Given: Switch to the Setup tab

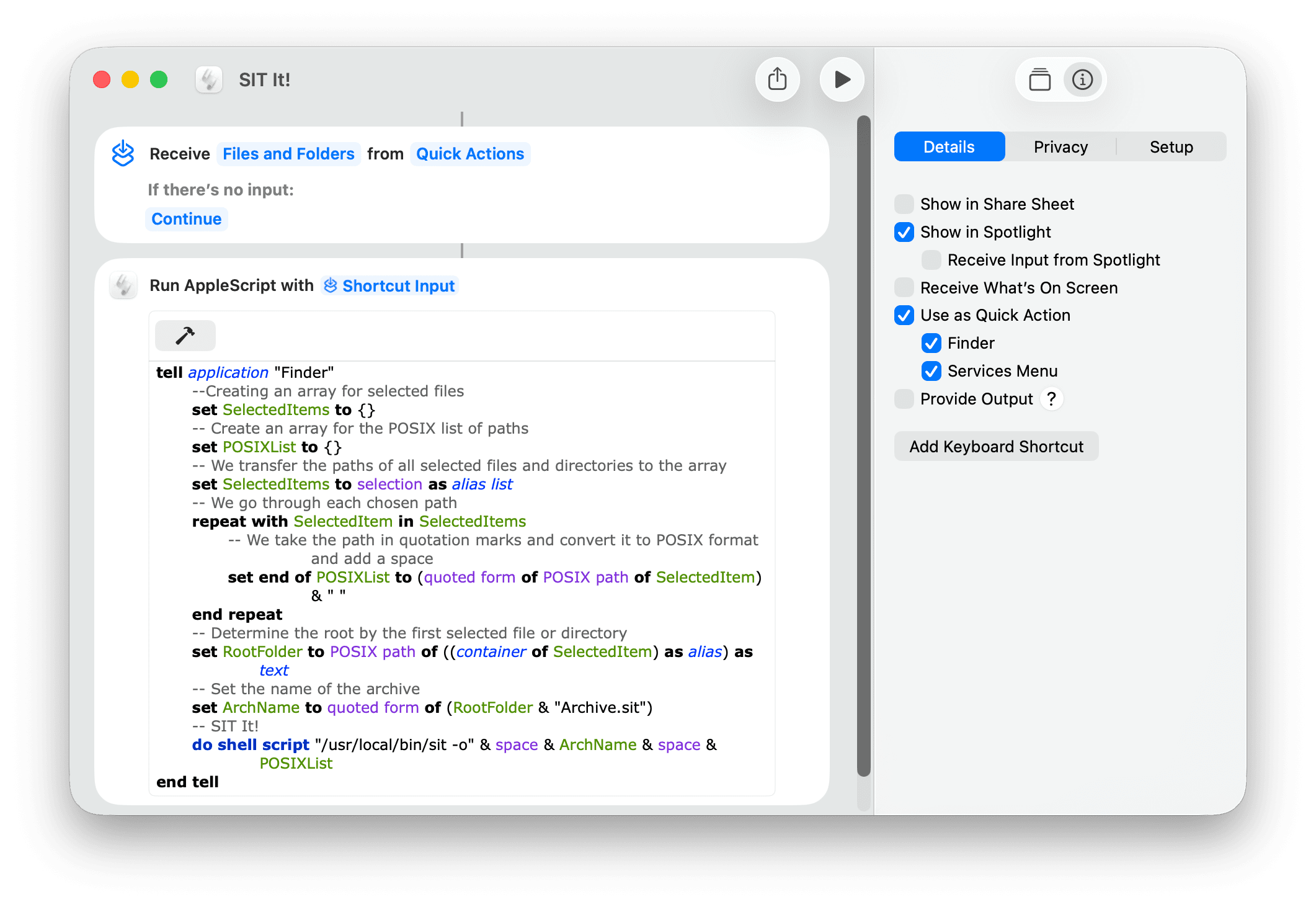Looking at the screenshot, I should 1171,147.
